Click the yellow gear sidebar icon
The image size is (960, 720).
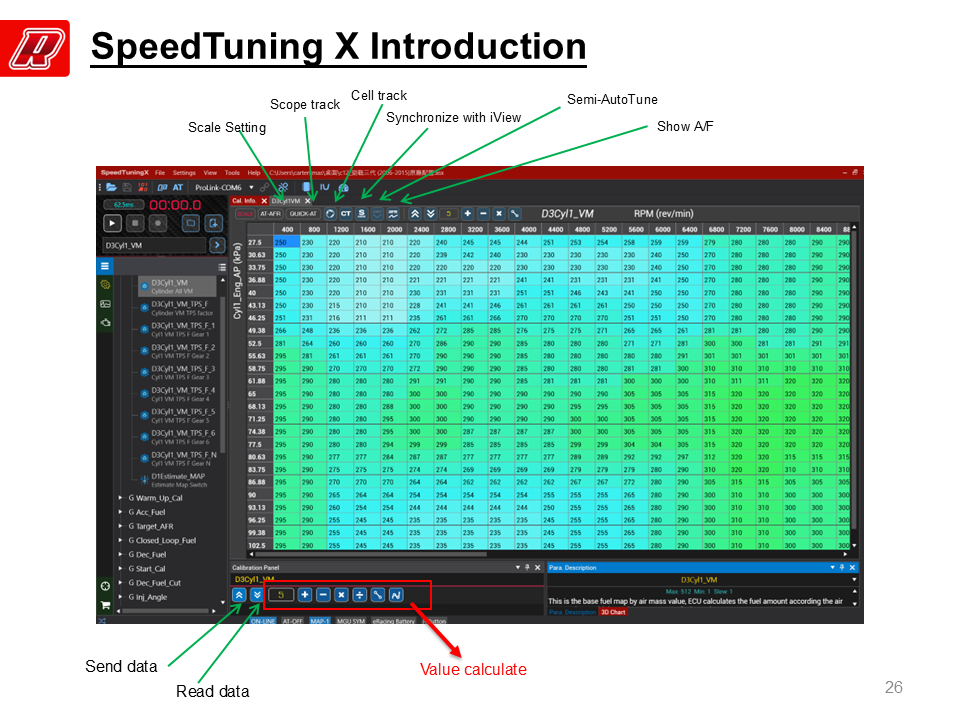click(x=105, y=285)
